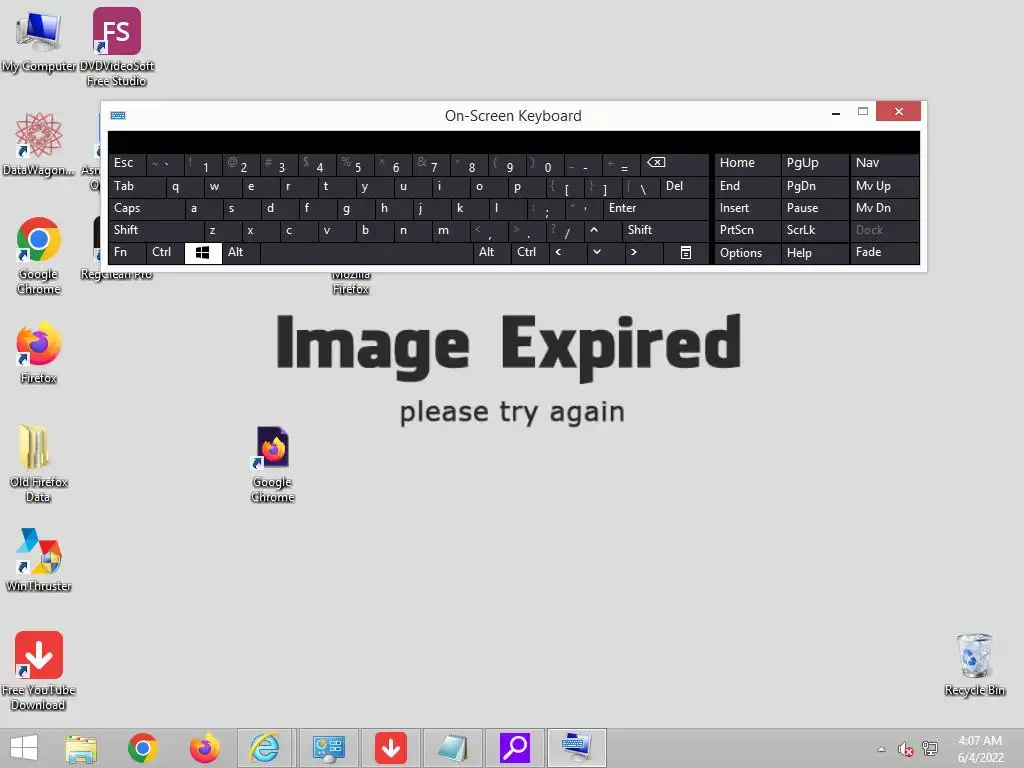The image size is (1024, 768).
Task: Toggle the right Shift key
Action: tap(665, 230)
